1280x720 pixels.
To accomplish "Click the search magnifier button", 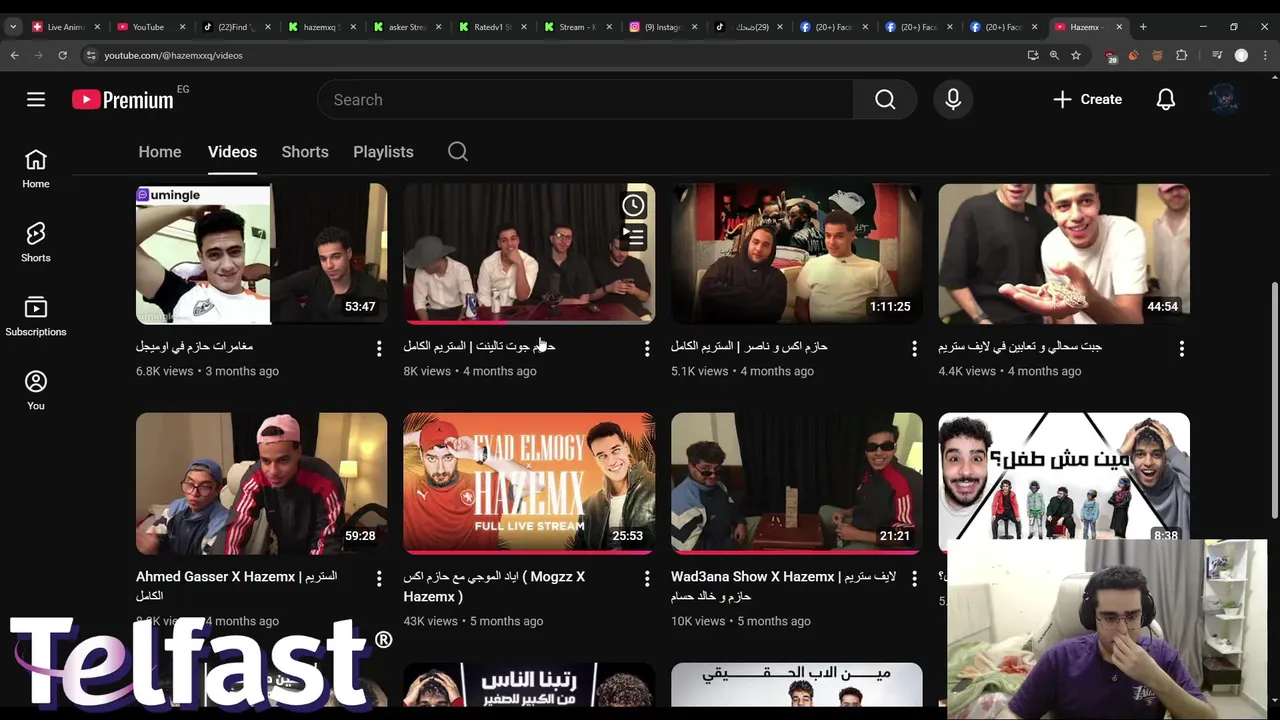I will click(885, 99).
